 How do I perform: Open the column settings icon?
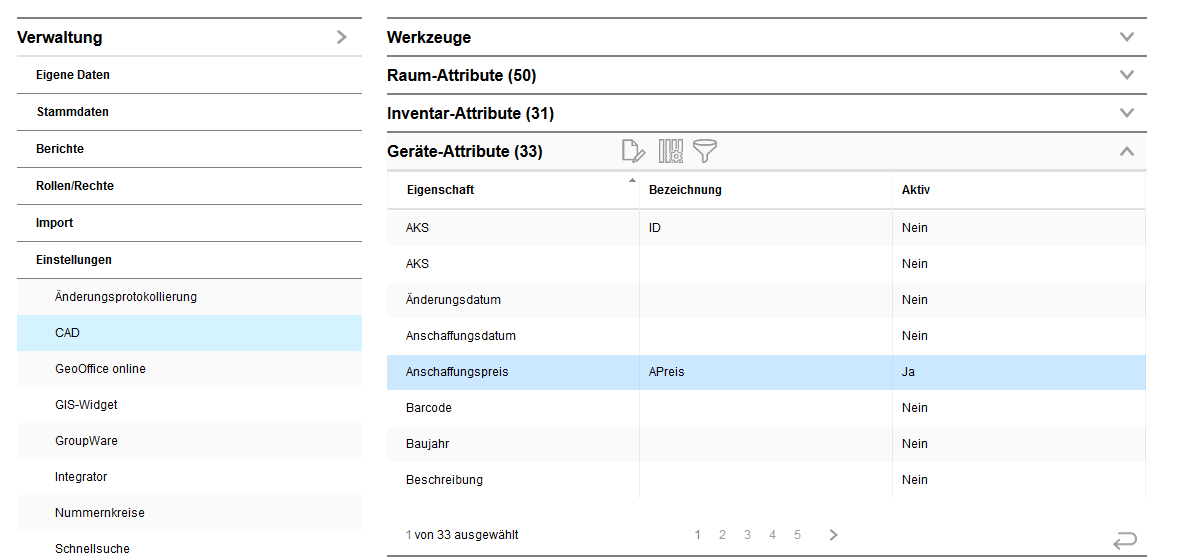pos(670,151)
